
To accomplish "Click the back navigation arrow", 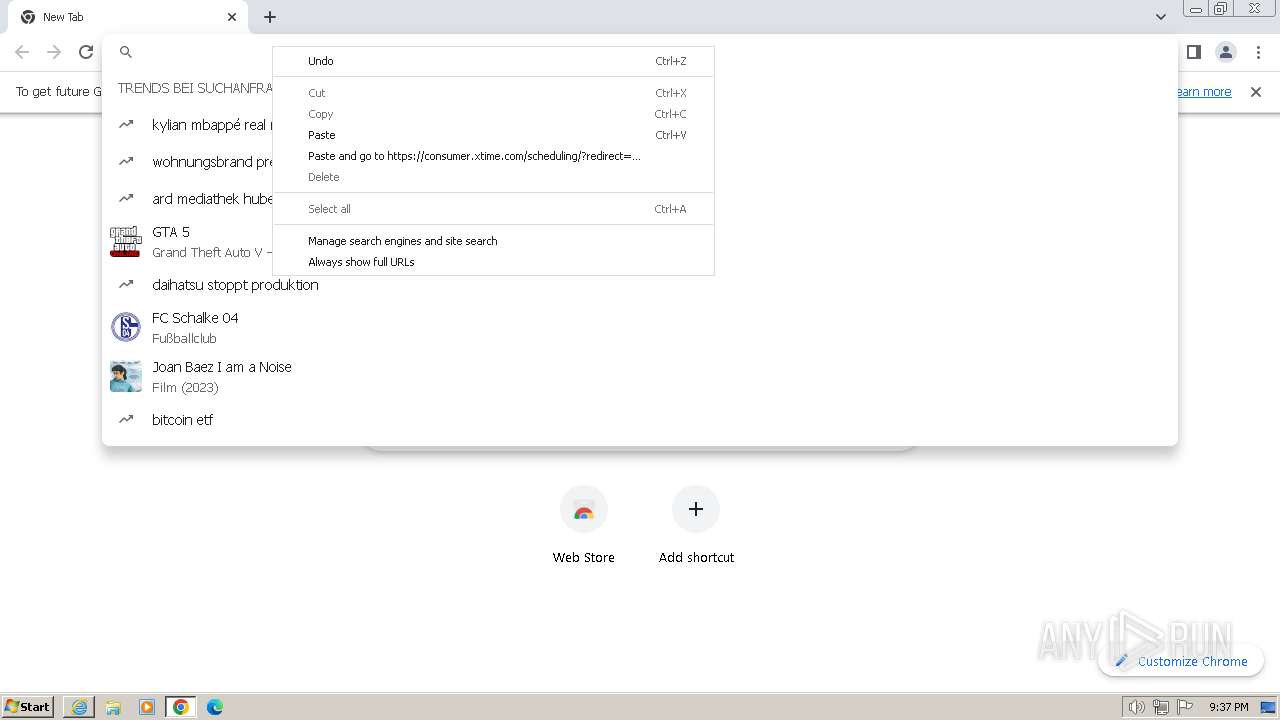I will click(22, 52).
